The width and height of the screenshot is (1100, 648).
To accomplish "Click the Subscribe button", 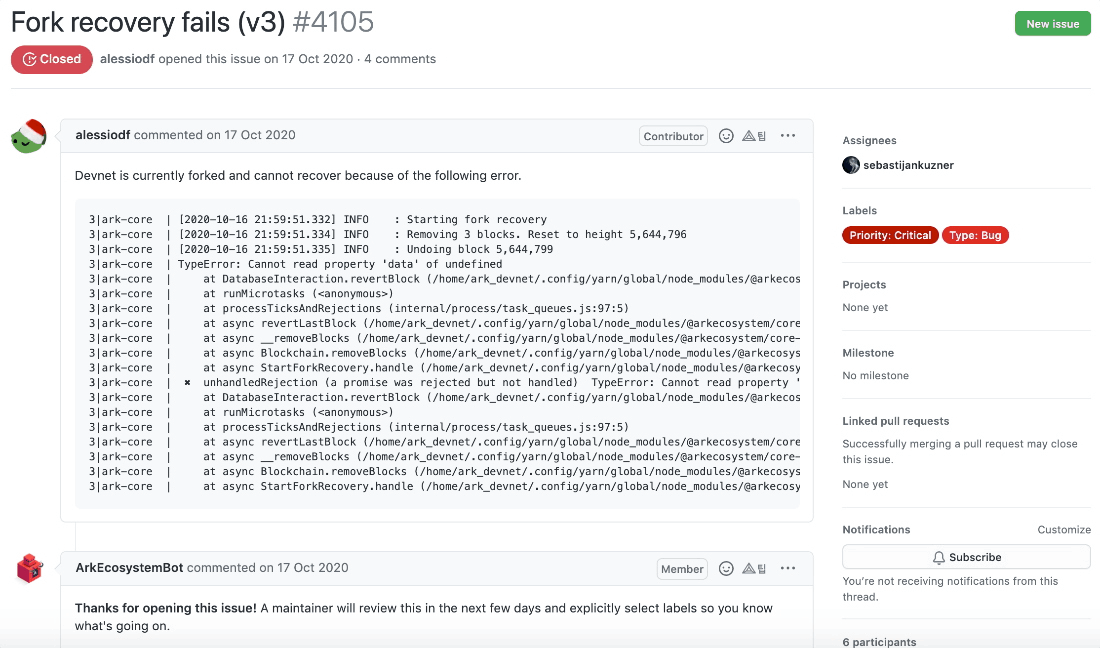I will 967,557.
